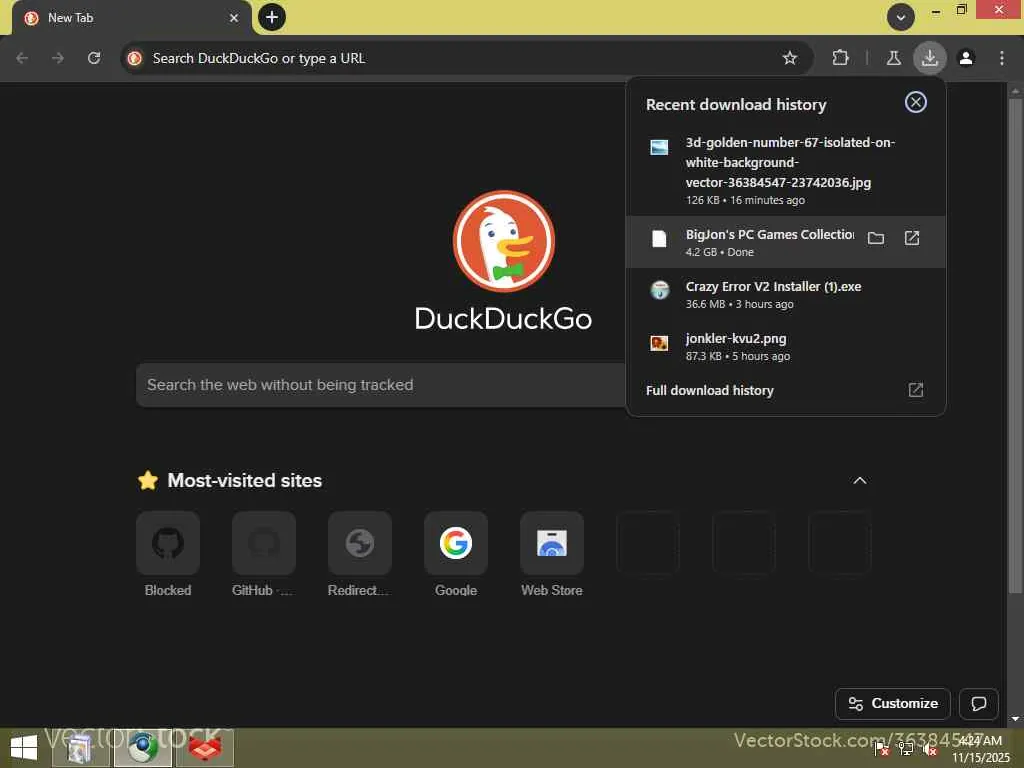Image resolution: width=1024 pixels, height=768 pixels.
Task: Collapse the Most-visited sites section
Action: pos(859,481)
